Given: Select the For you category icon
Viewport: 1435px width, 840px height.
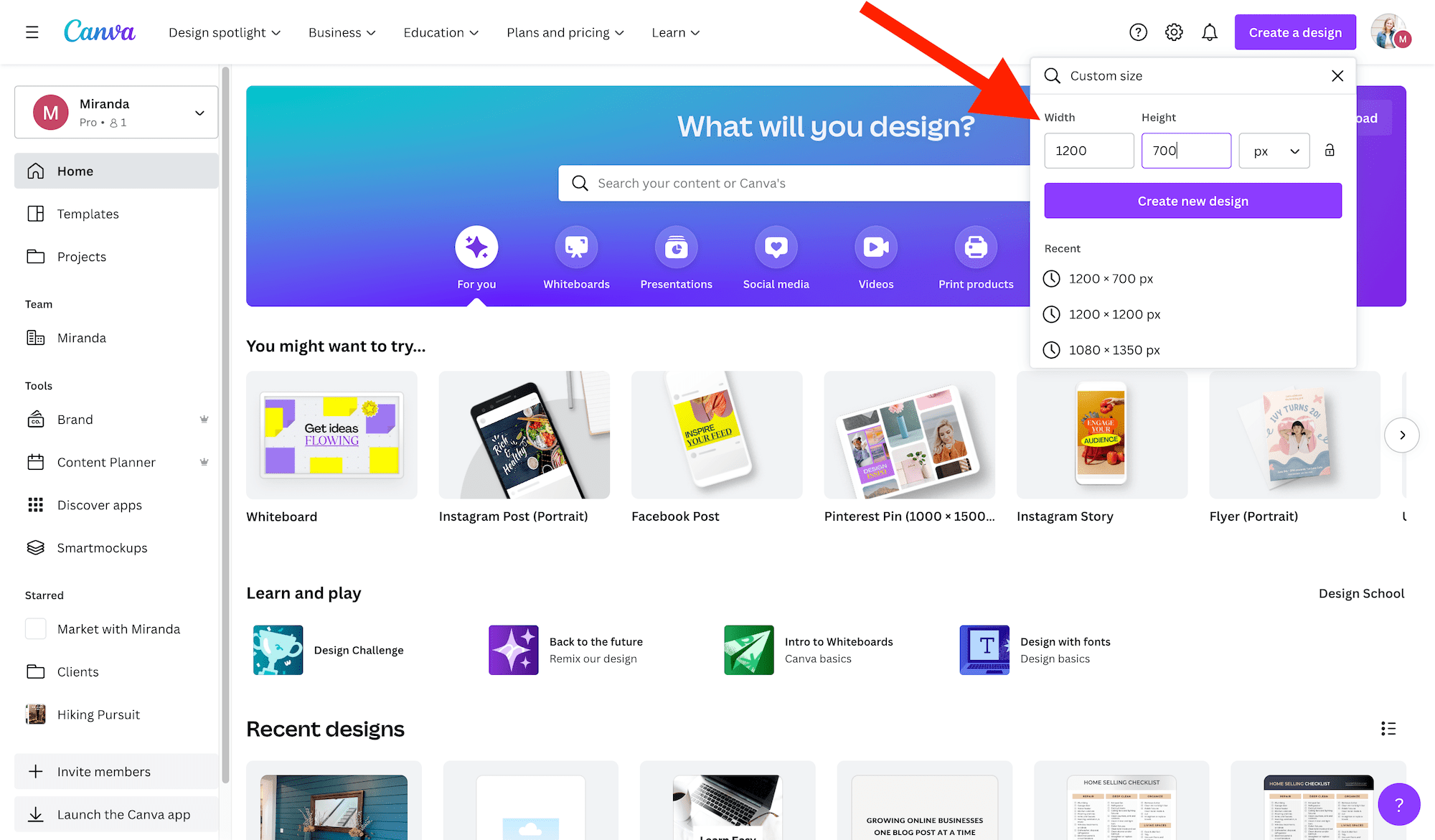Looking at the screenshot, I should click(x=476, y=247).
